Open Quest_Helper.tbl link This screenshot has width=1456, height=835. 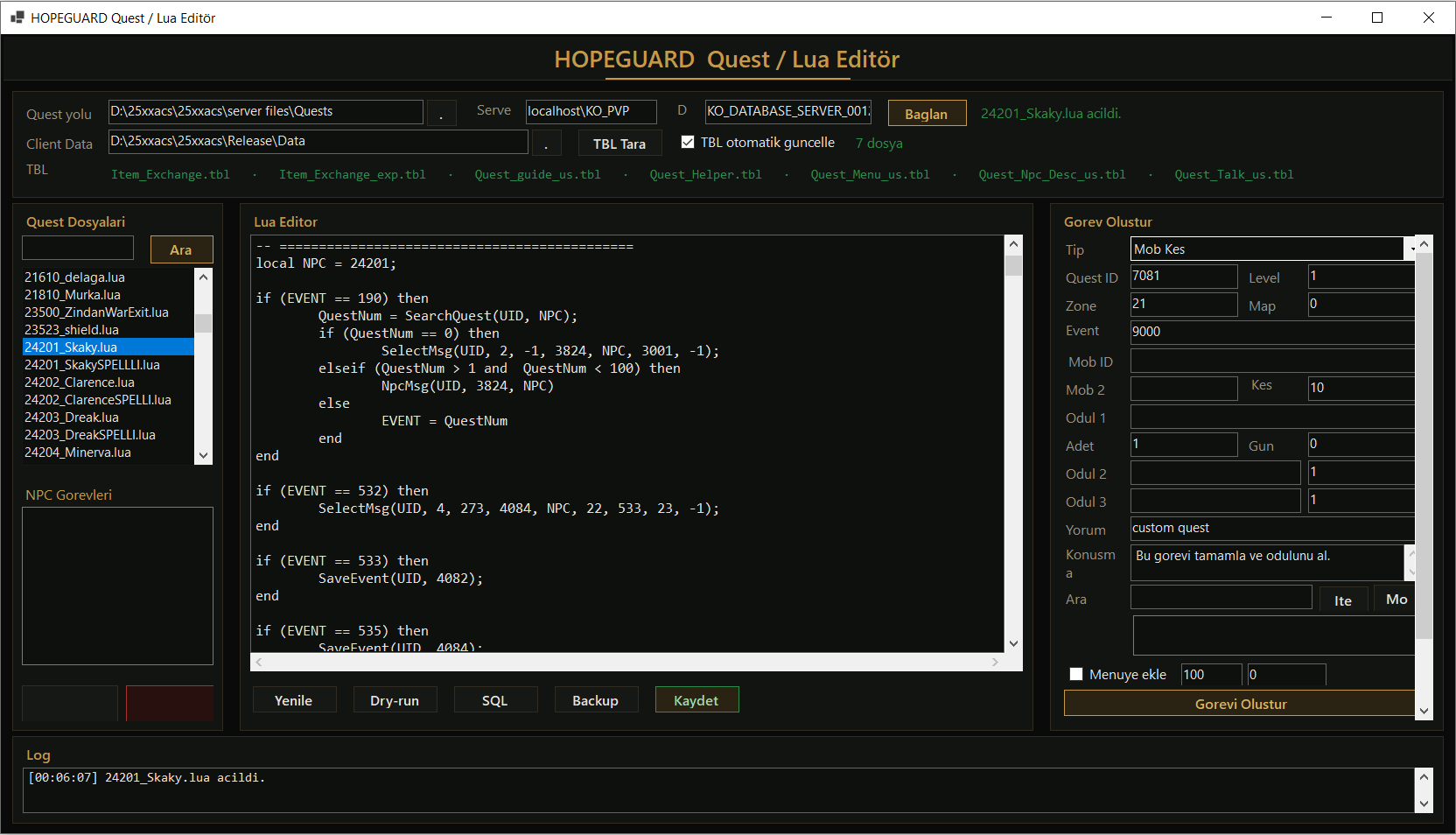(706, 174)
